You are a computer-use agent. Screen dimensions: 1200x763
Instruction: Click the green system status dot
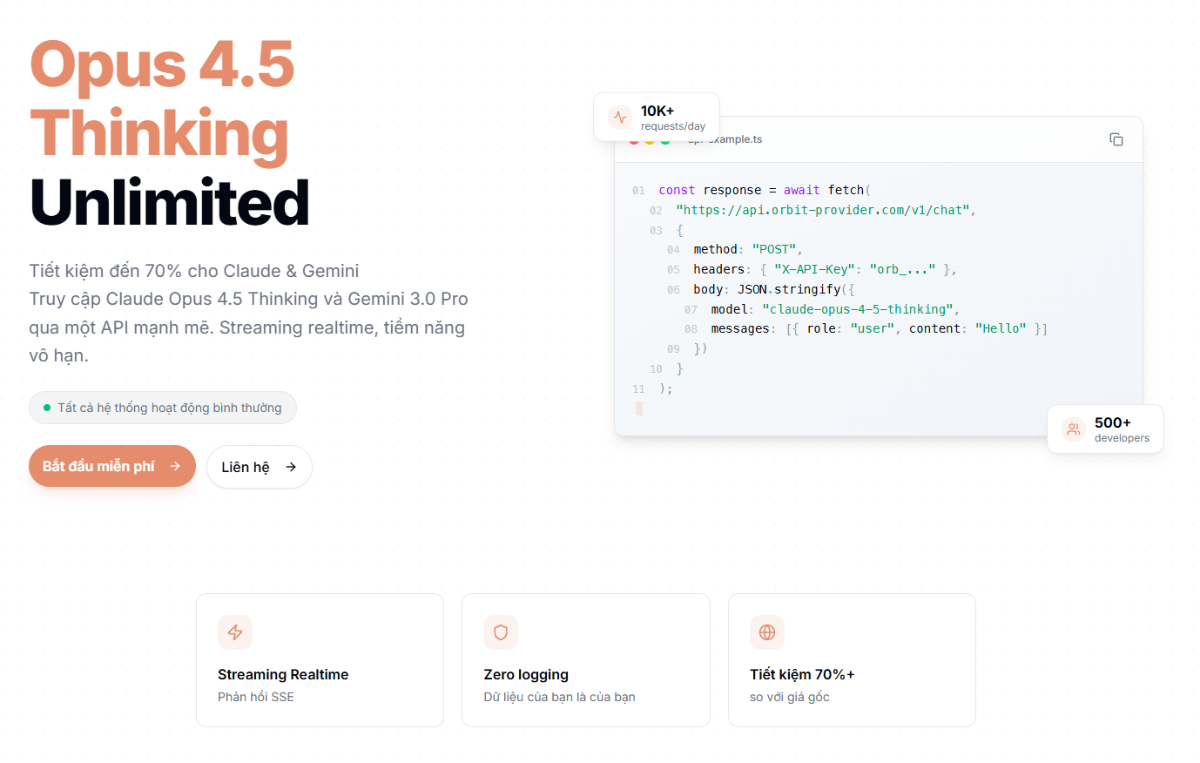coord(46,408)
